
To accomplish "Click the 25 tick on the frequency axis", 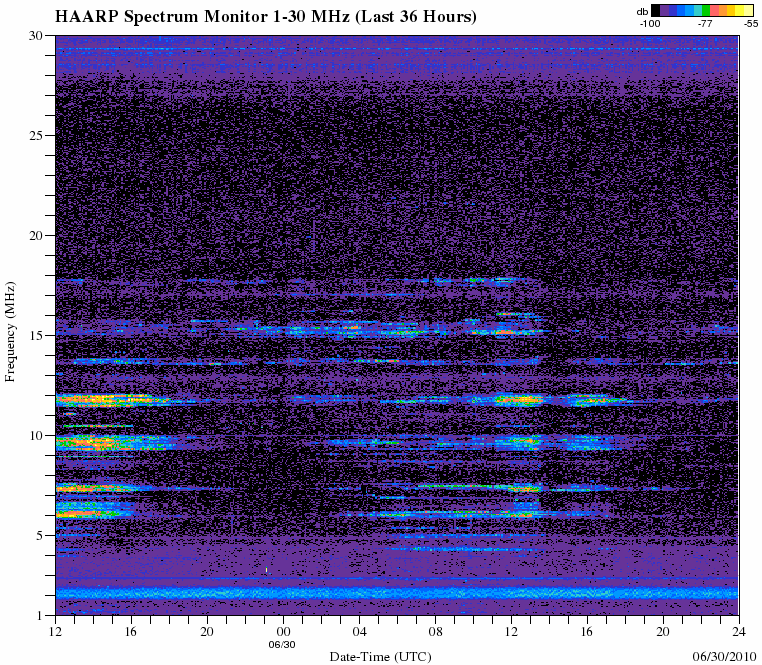I will 37,136.
